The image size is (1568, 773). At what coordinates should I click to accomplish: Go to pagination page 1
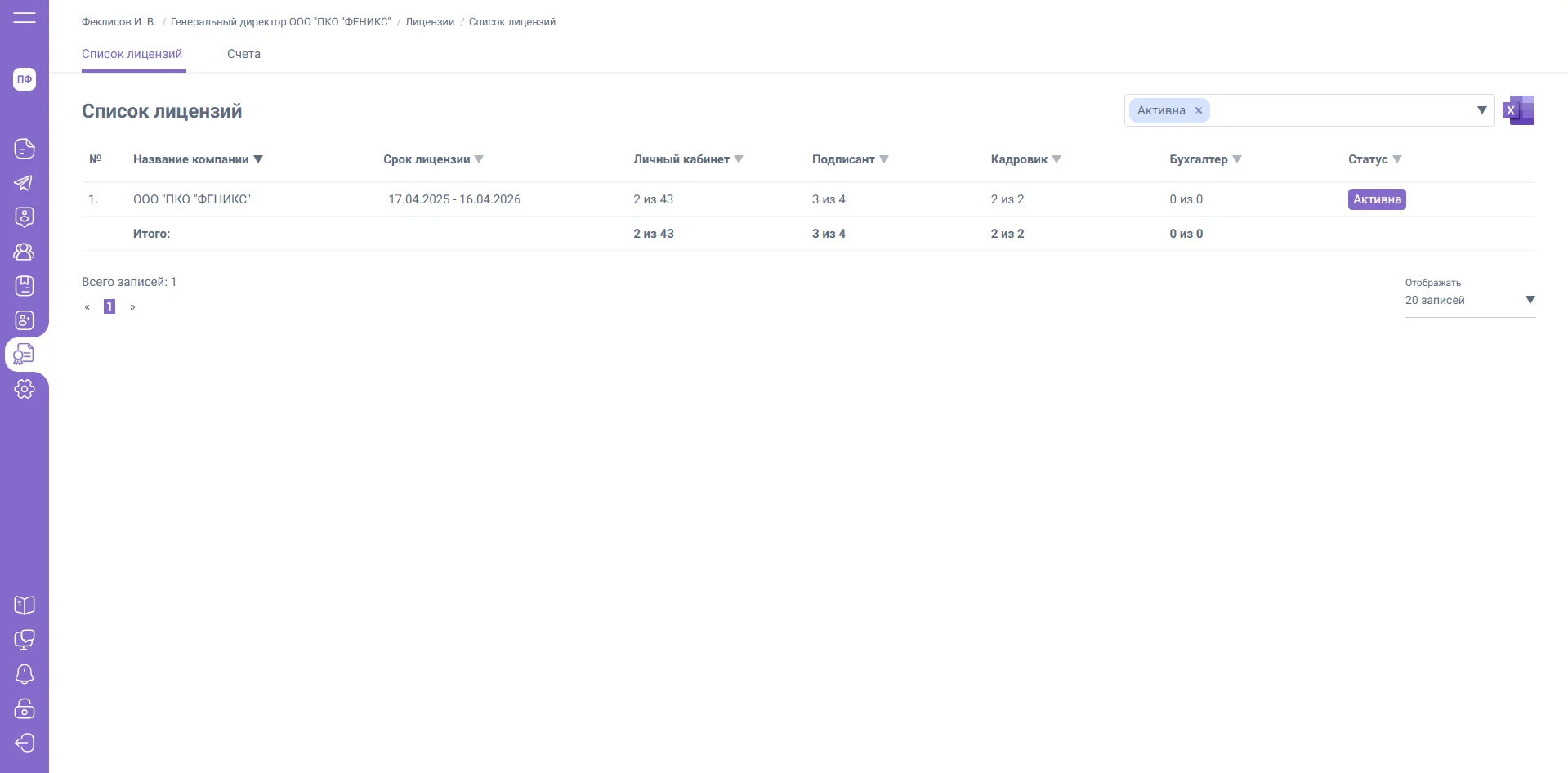click(x=109, y=306)
